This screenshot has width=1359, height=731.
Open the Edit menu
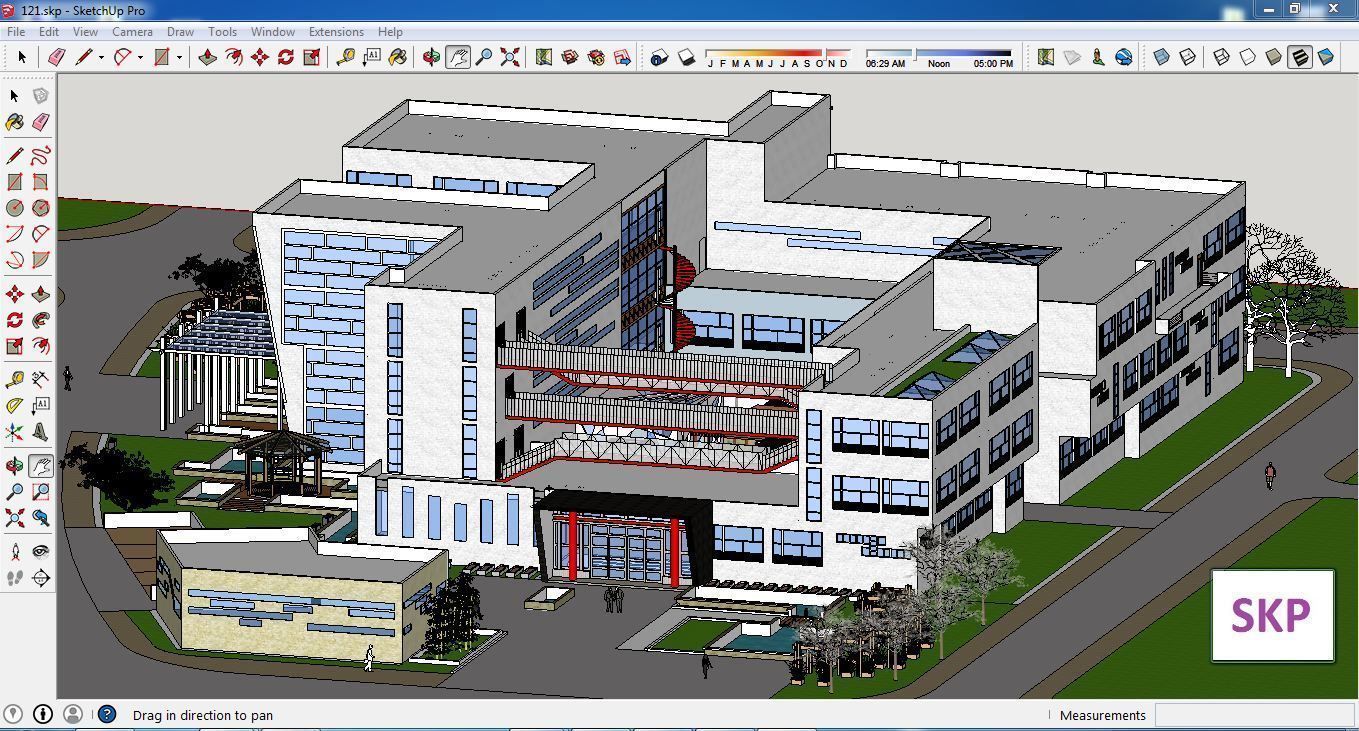tap(49, 32)
